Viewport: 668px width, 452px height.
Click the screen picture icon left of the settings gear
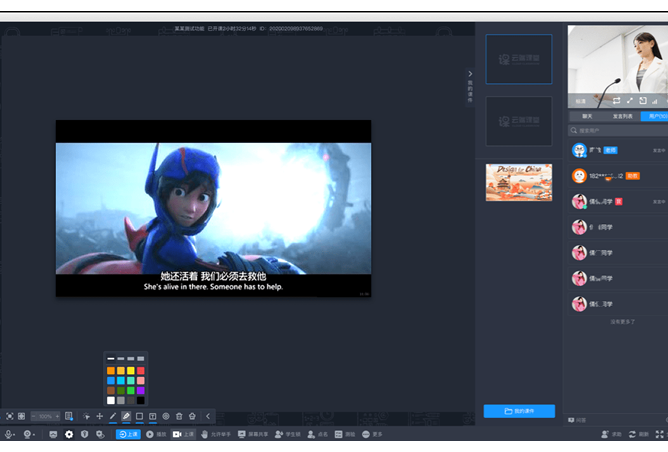(53, 434)
